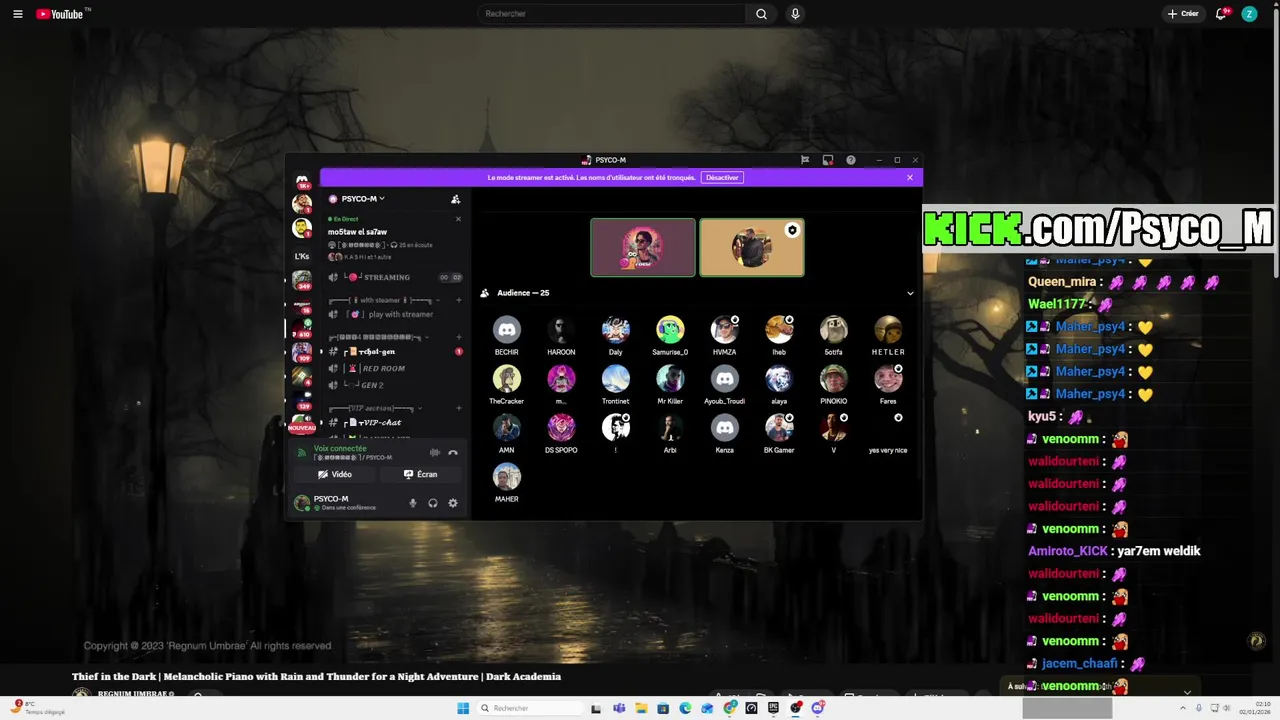
Task: Focus the YouTube Rechercher search field
Action: [611, 14]
